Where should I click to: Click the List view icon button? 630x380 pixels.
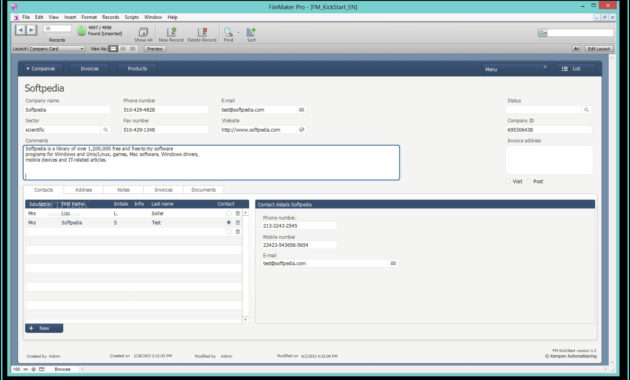coord(575,69)
